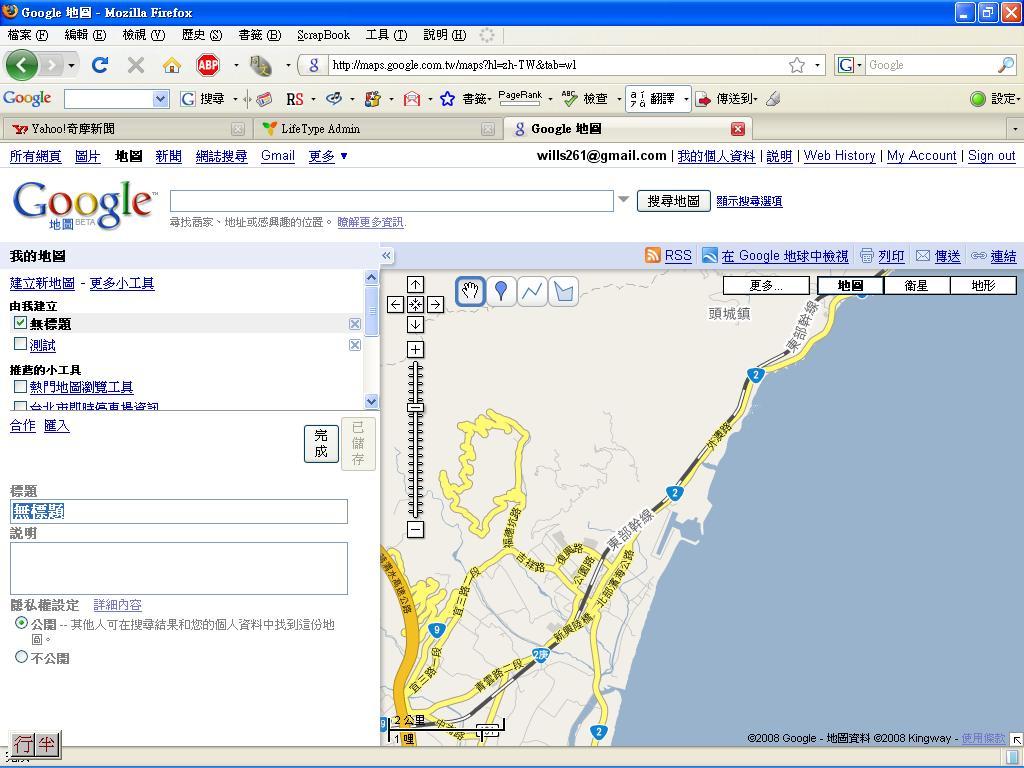This screenshot has width=1024, height=768.
Task: Select the draw line tool
Action: 532,291
